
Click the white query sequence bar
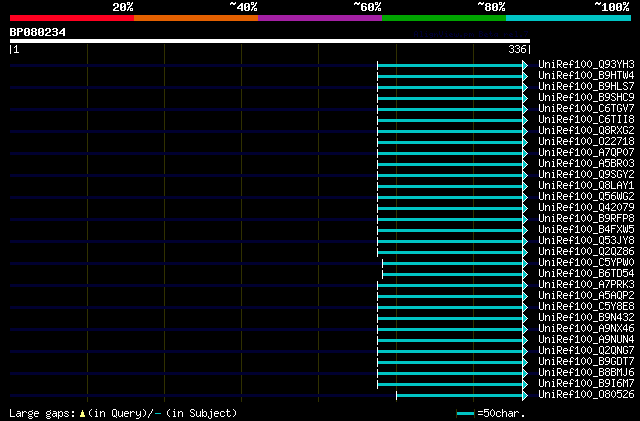point(270,41)
